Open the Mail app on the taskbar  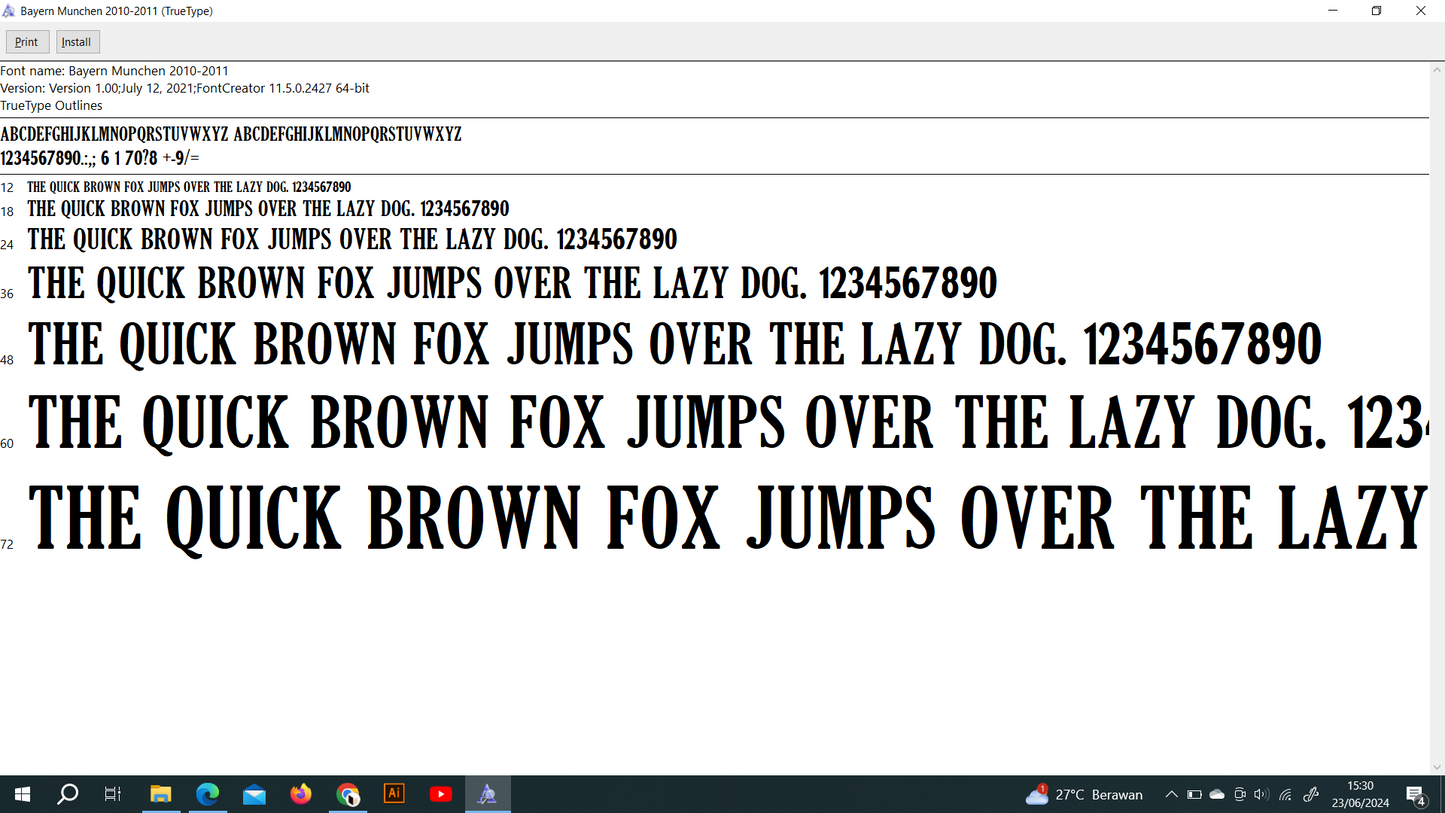(x=254, y=794)
